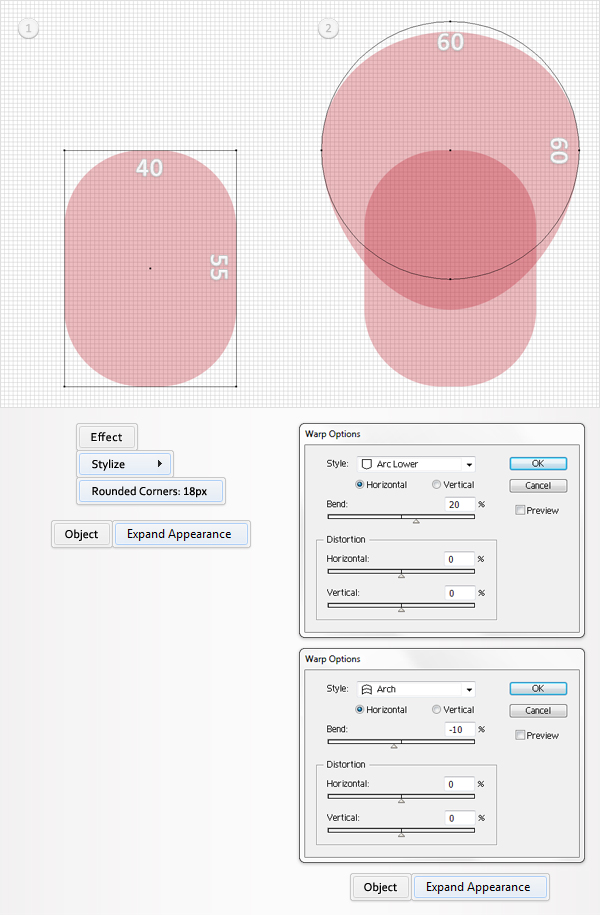Image resolution: width=600 pixels, height=915 pixels.
Task: Click Cancel in Arch Warp Options
Action: (538, 711)
